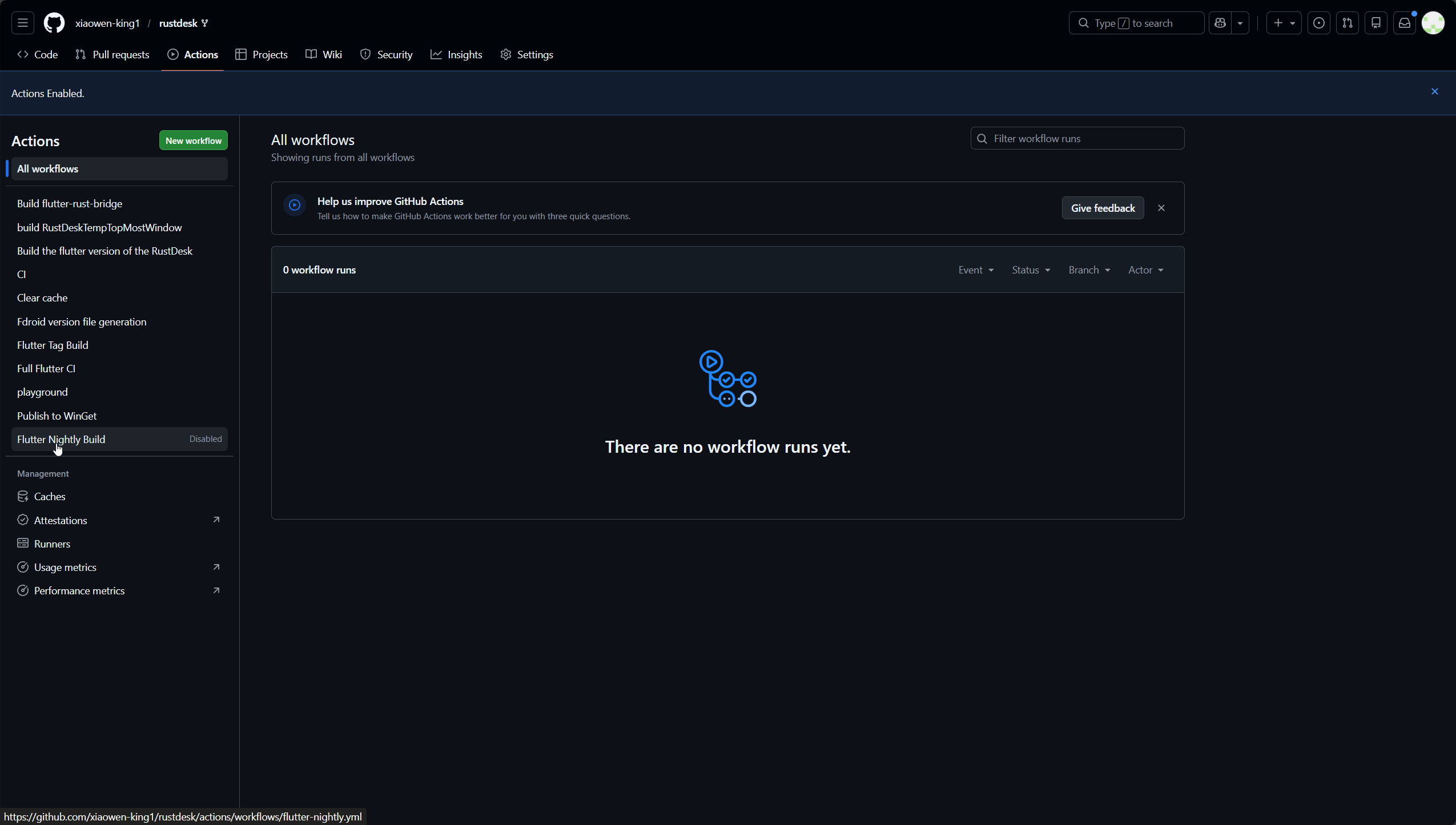Expand the Status filter dropdown
Viewport: 1456px width, 825px height.
coord(1031,270)
